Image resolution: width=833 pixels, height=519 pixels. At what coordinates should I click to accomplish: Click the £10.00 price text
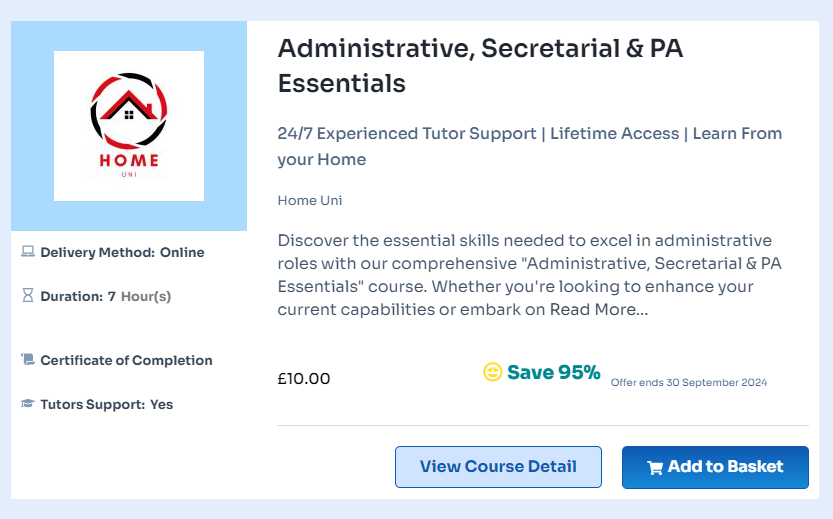pyautogui.click(x=304, y=379)
